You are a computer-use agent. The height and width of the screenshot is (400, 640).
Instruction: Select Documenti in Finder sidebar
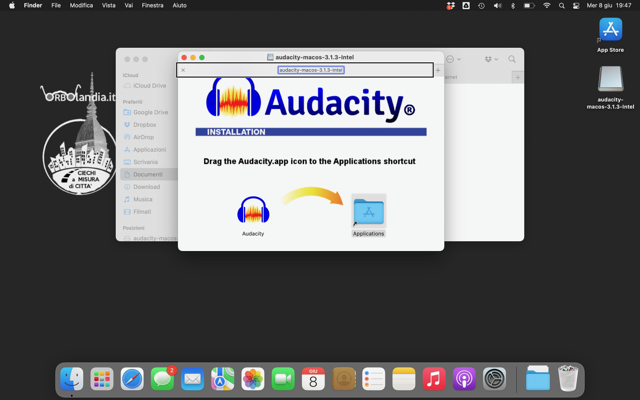pos(149,174)
